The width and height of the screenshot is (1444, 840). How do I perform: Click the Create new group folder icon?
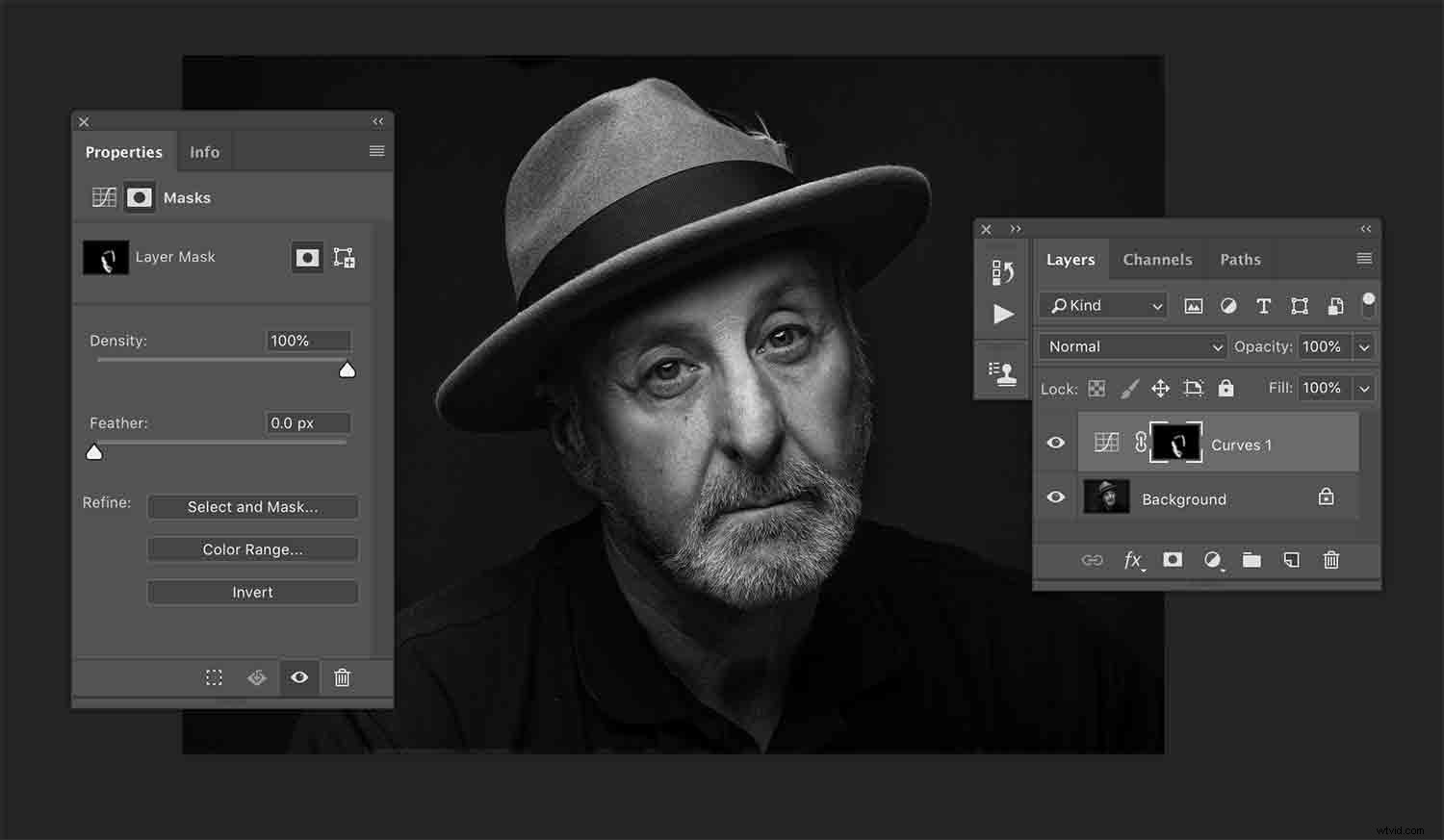pos(1251,560)
